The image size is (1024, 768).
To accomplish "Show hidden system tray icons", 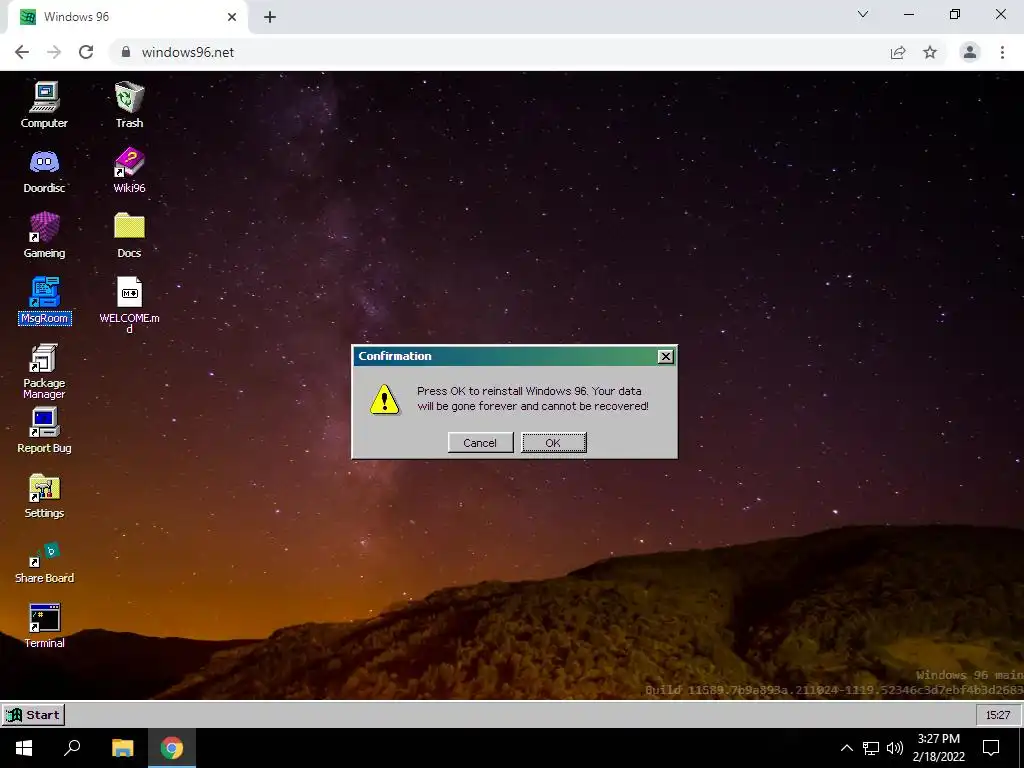I will tap(846, 748).
